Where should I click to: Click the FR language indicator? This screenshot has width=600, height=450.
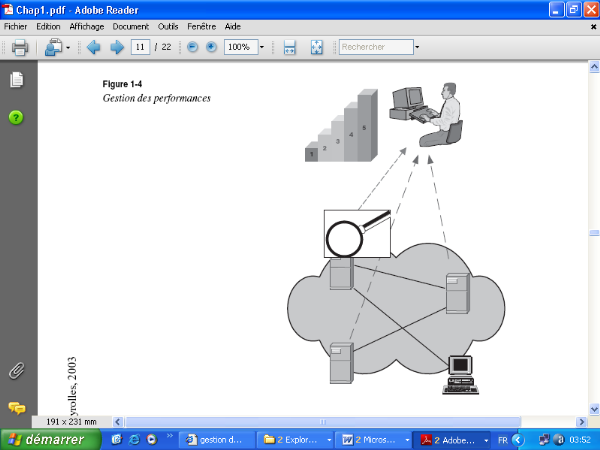point(503,440)
